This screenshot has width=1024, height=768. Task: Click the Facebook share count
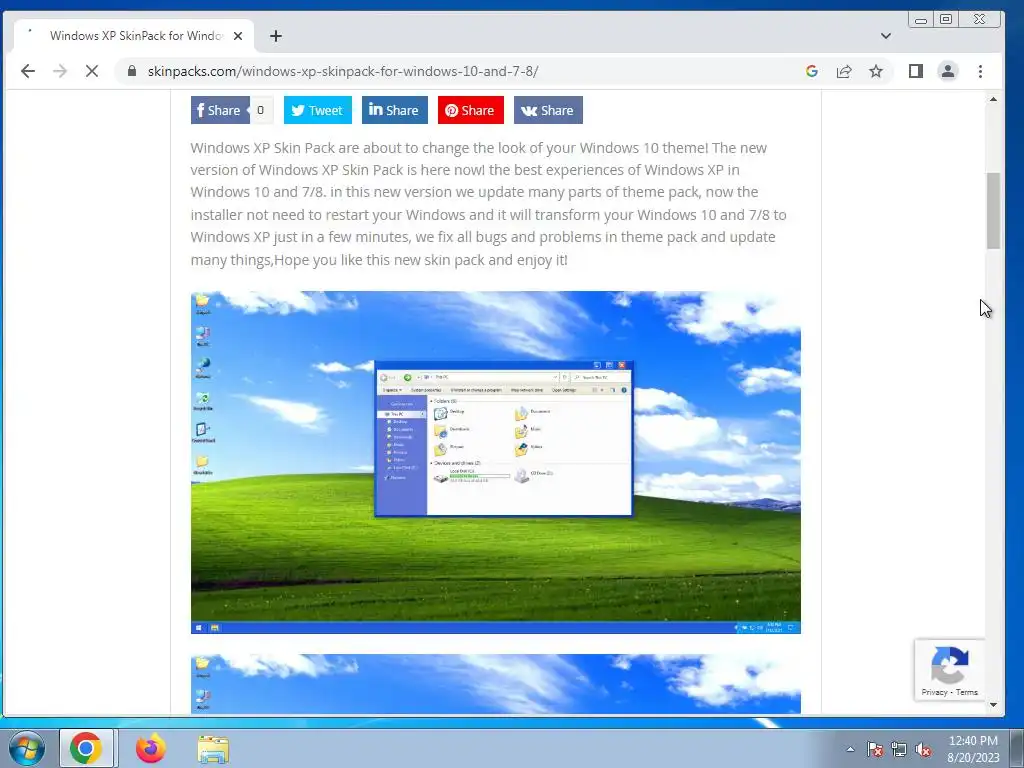point(261,110)
